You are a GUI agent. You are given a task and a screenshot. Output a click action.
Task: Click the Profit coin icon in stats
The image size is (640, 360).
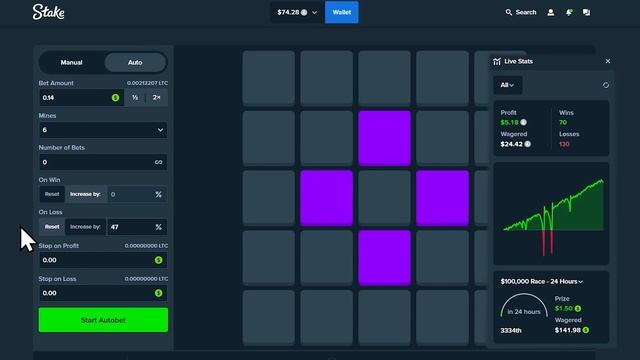point(523,122)
